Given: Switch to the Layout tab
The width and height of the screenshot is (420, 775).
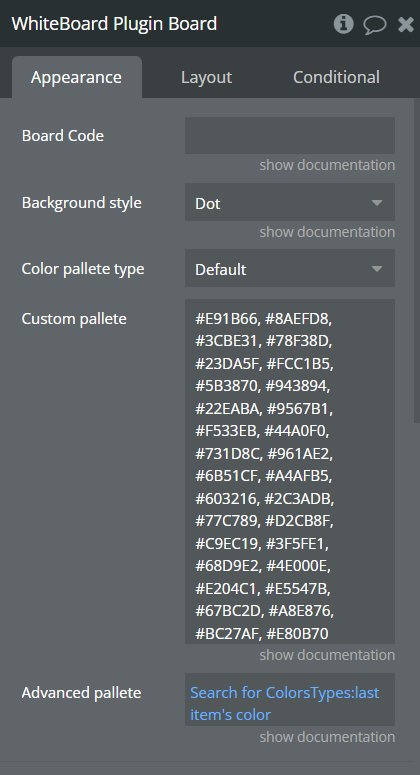Looking at the screenshot, I should pos(206,77).
